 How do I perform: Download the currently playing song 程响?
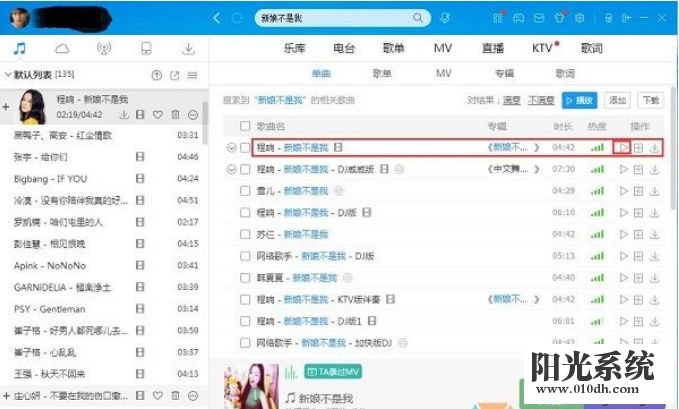tap(124, 115)
